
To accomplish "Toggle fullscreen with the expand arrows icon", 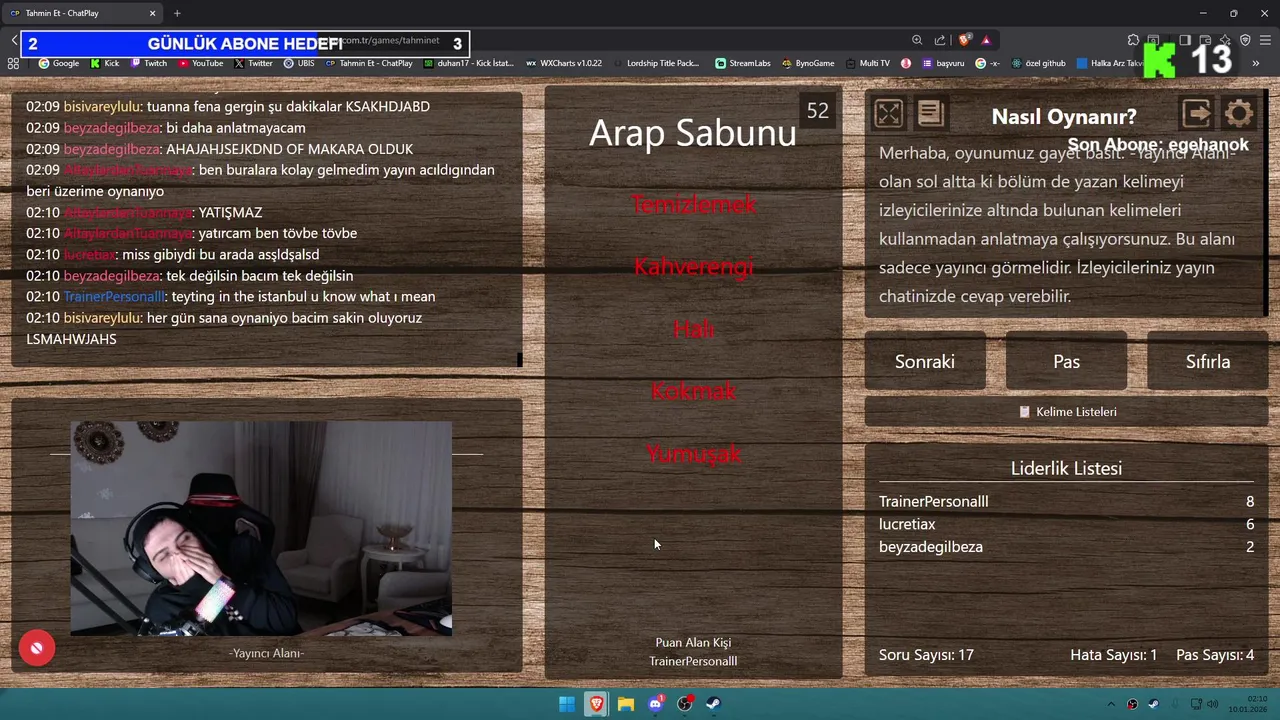I will click(x=888, y=114).
